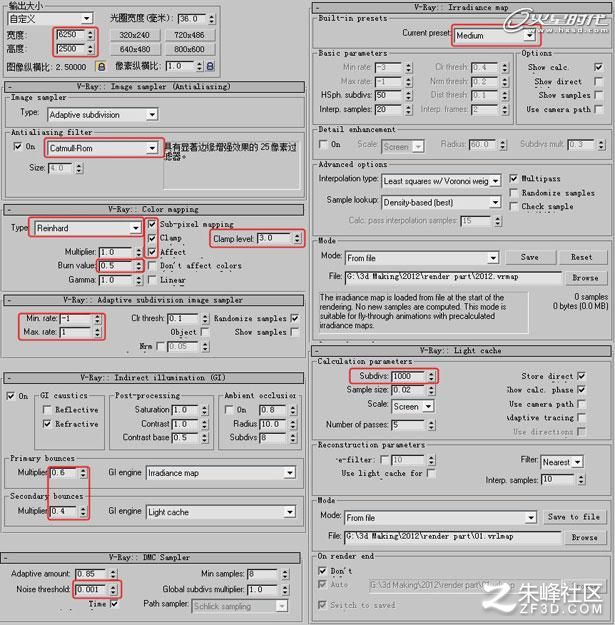Toggle the Indirect illumination On checkbox

[11, 396]
